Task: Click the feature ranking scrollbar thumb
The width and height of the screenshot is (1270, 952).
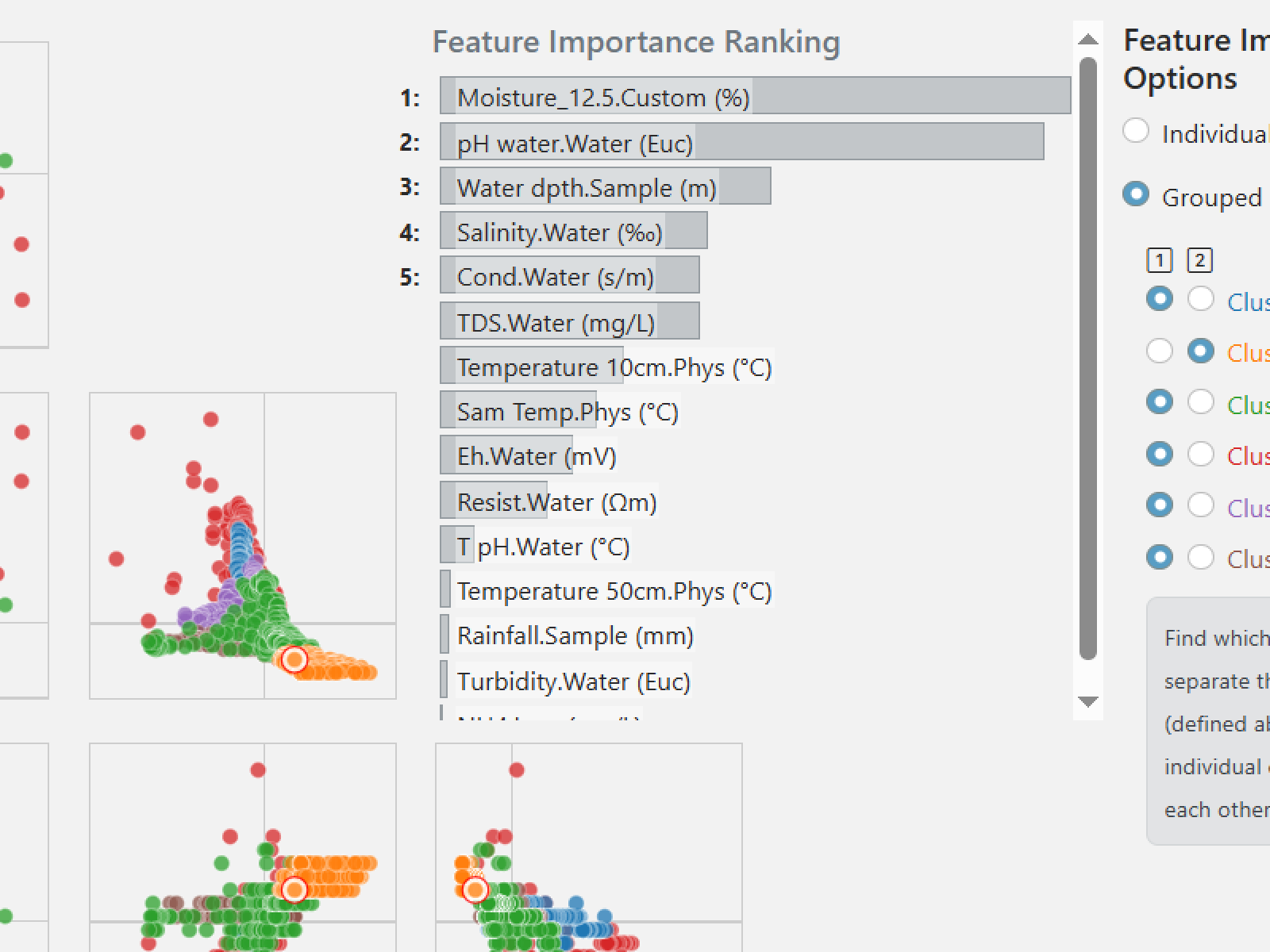Action: coord(1088,357)
